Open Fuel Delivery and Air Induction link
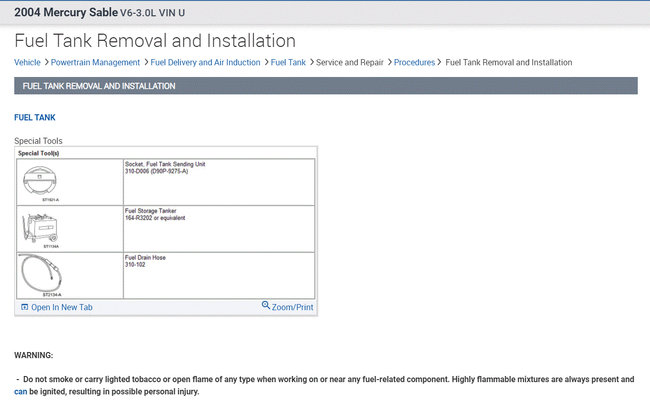This screenshot has width=650, height=400. (205, 63)
